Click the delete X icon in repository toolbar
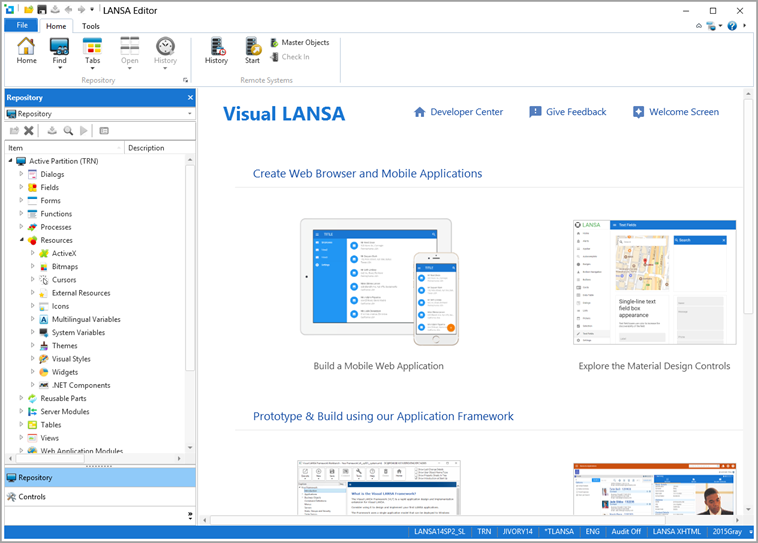758x543 pixels. 29,131
